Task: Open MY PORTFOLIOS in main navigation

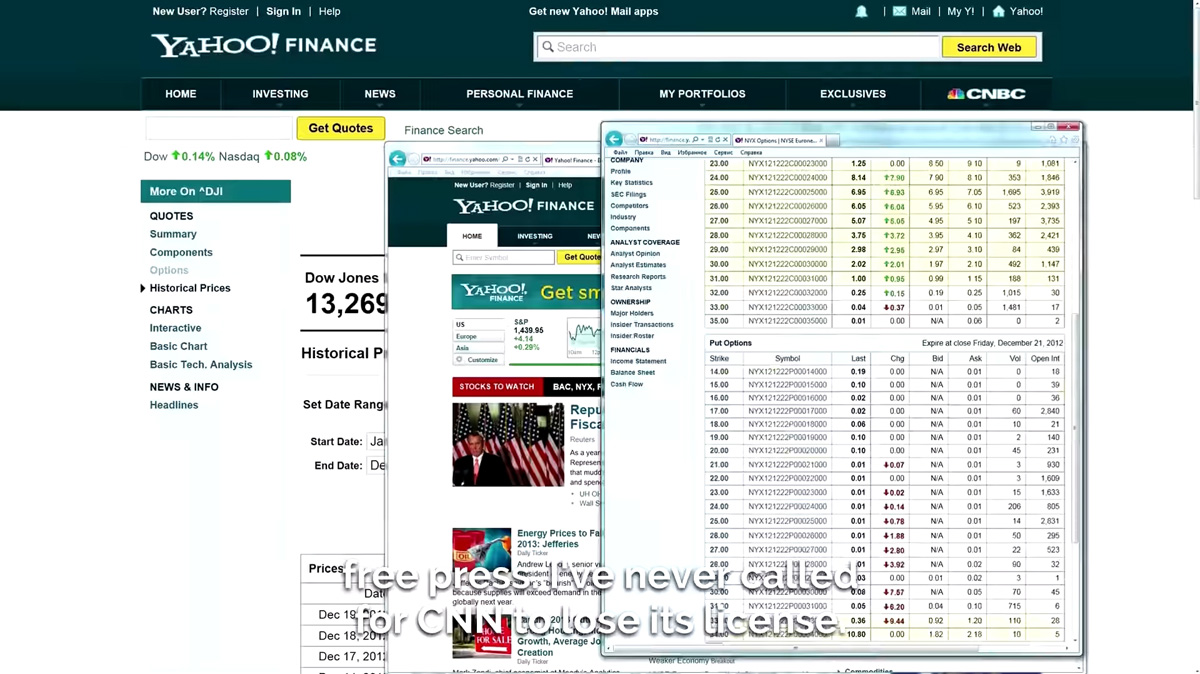Action: 702,94
